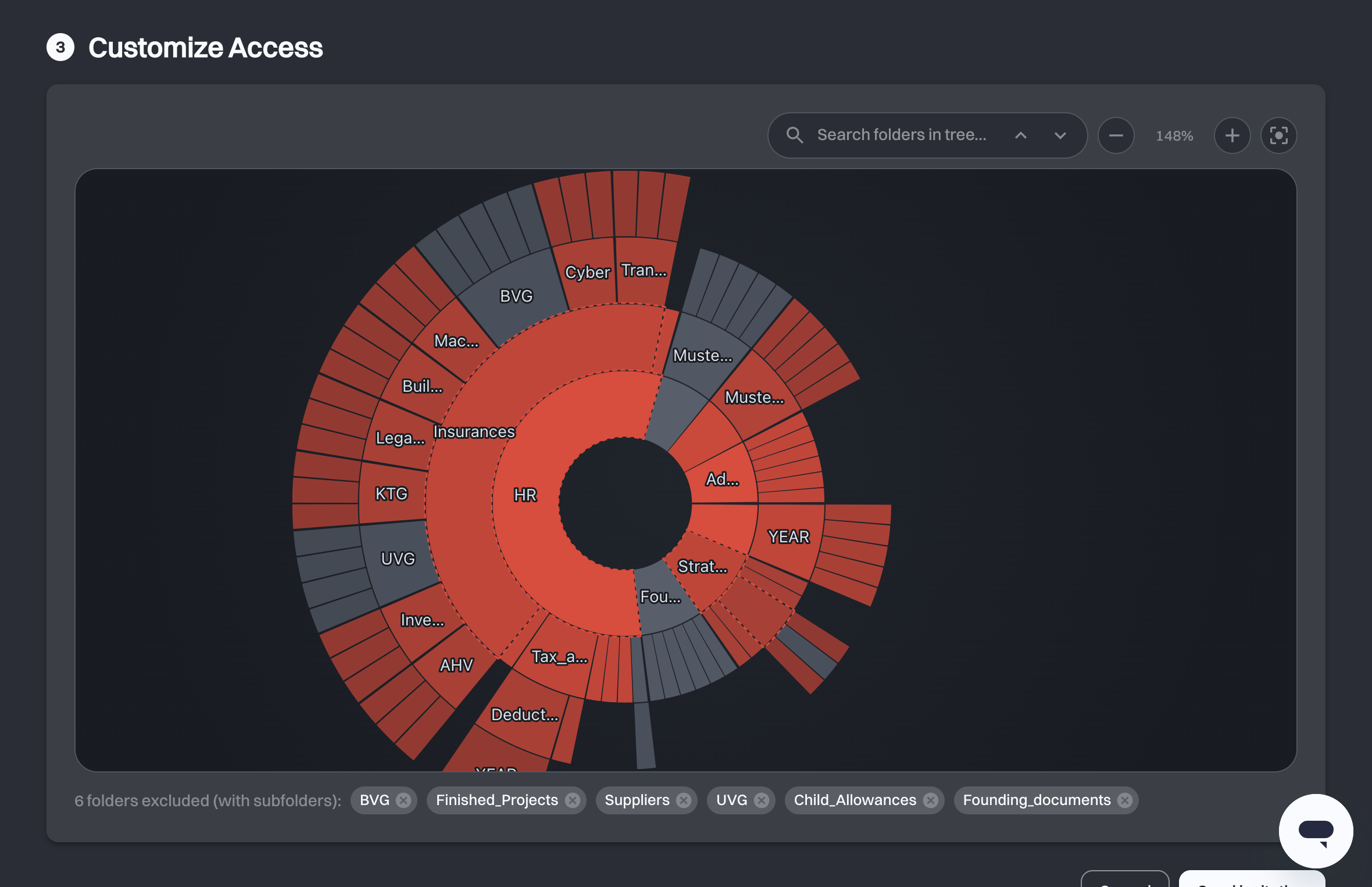Click the Deduct... folder segment
The width and height of the screenshot is (1372, 887).
point(524,714)
